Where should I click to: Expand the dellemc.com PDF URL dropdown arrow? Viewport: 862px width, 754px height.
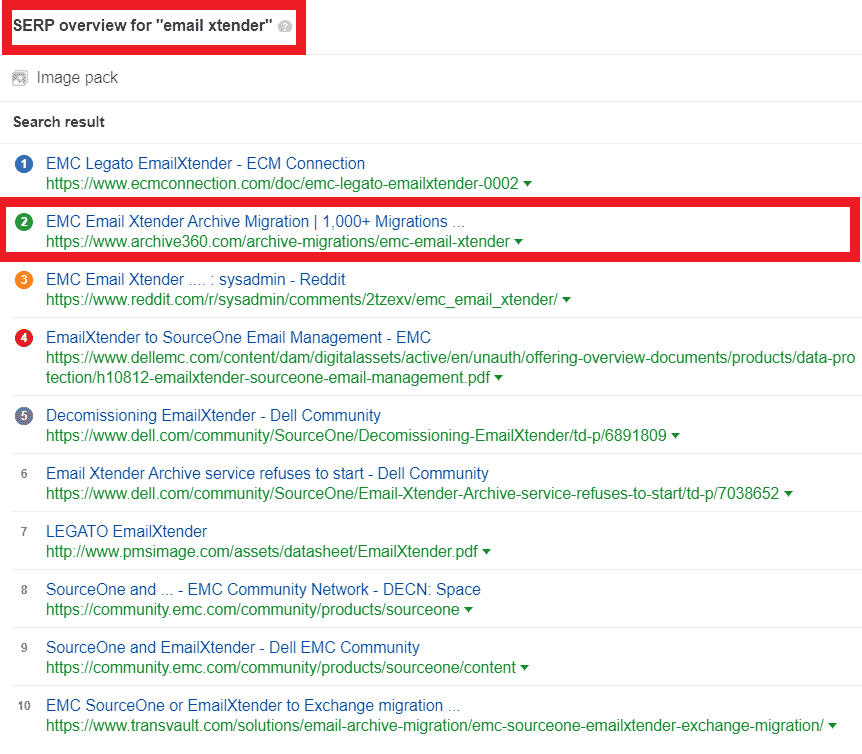click(x=499, y=378)
